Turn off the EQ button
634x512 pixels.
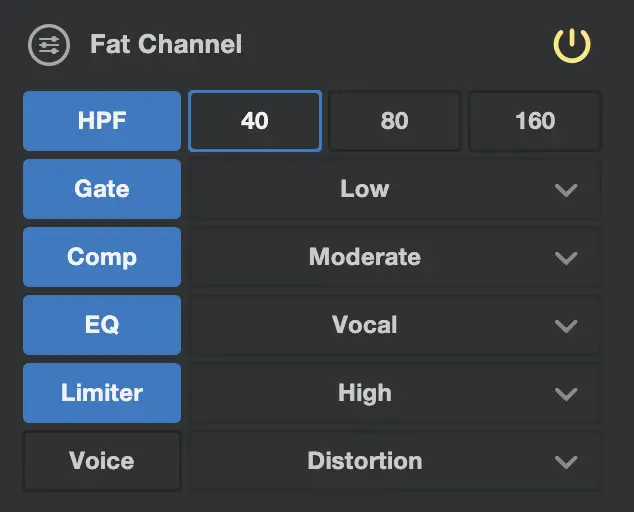pos(102,325)
